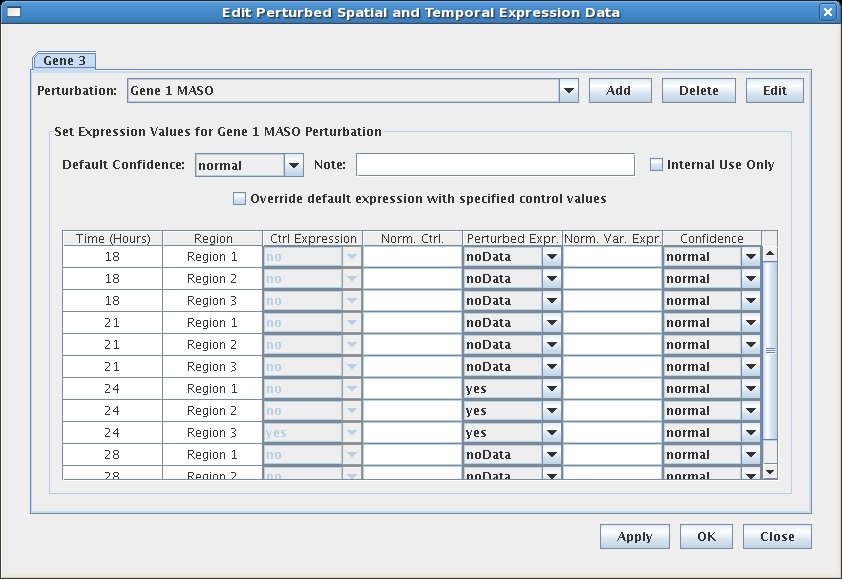The image size is (842, 579).
Task: Open Perturbed Expr. dropdown for 18-hour Region 2
Action: (551, 279)
